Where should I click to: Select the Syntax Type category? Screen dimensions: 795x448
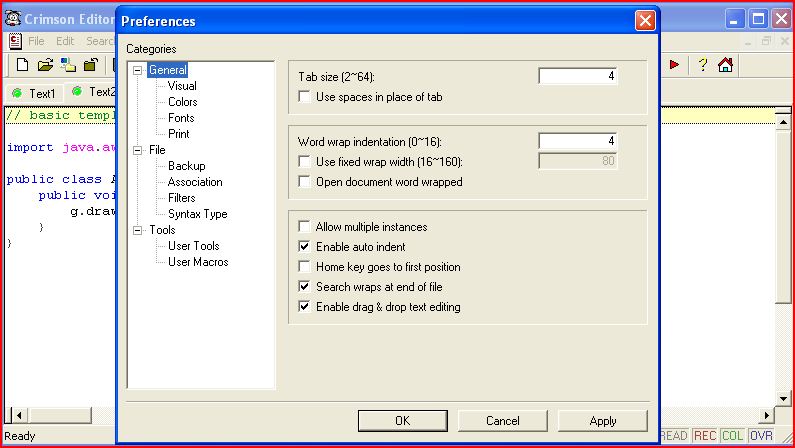198,214
